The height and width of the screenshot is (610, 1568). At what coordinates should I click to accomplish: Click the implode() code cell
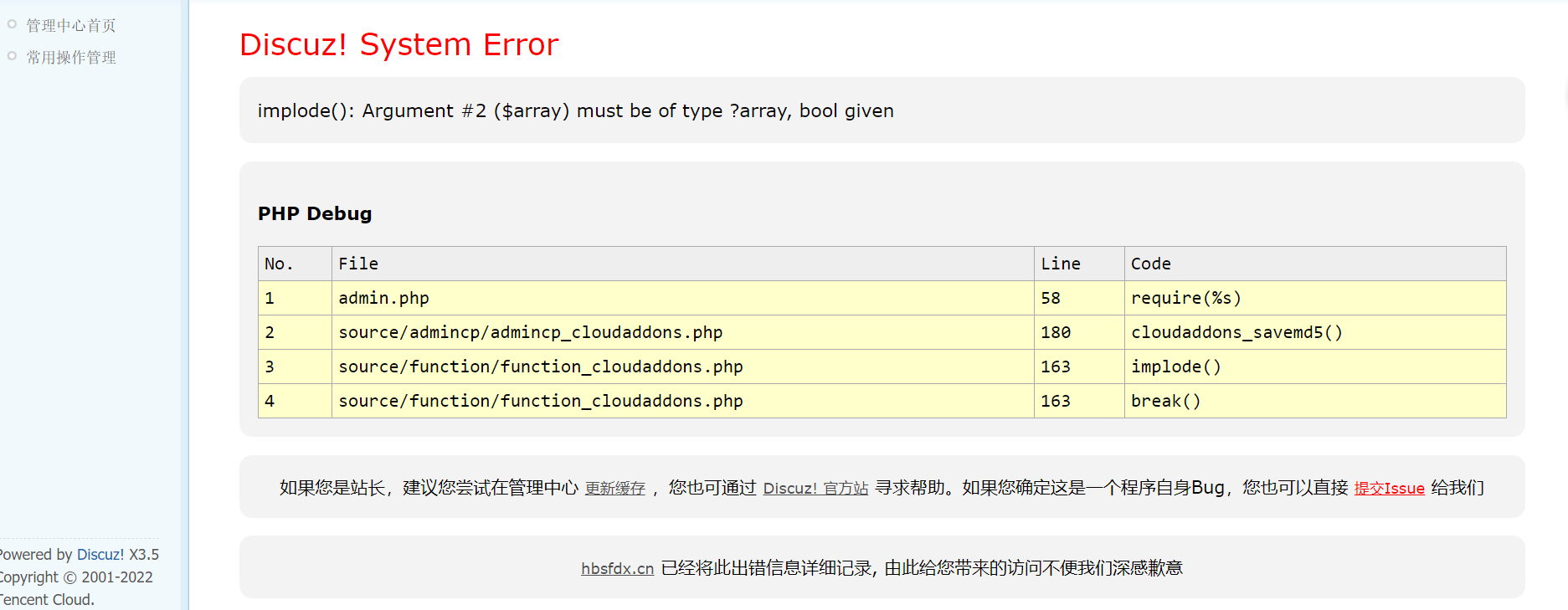[x=1315, y=367]
